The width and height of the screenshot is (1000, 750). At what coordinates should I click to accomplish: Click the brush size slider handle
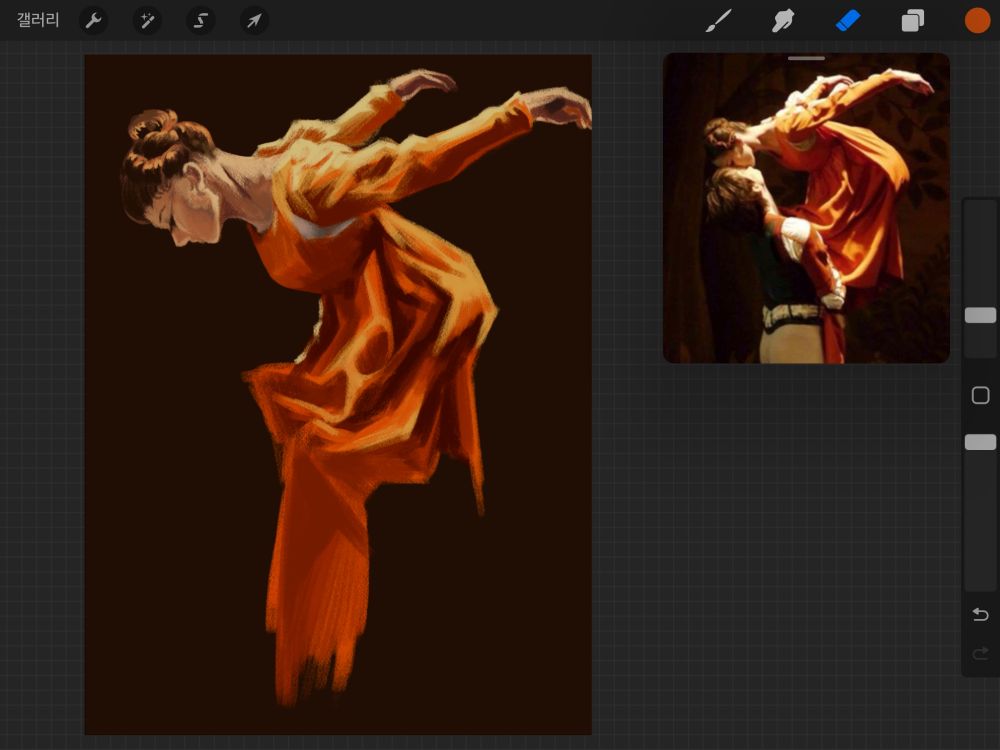click(x=980, y=315)
